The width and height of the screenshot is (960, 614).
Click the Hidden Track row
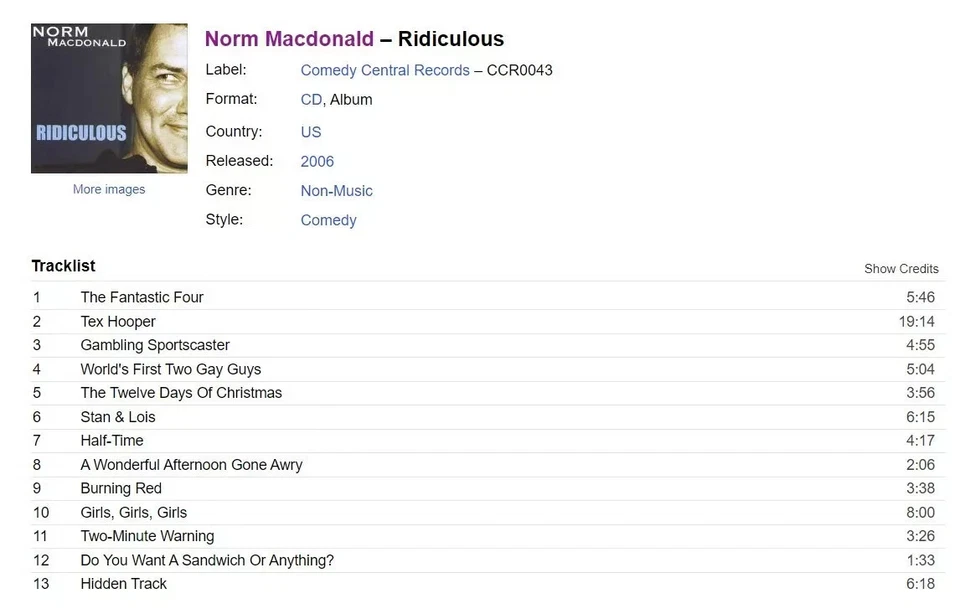coord(123,584)
